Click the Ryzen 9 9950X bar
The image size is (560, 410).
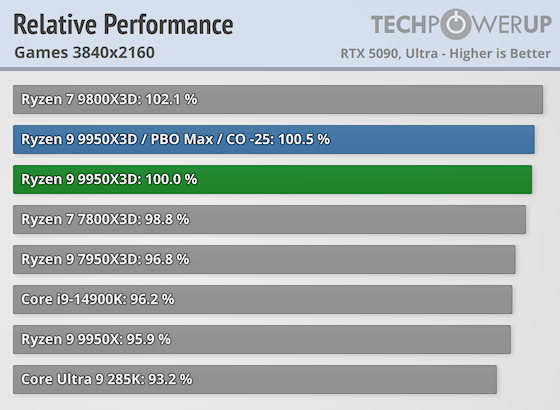click(262, 340)
